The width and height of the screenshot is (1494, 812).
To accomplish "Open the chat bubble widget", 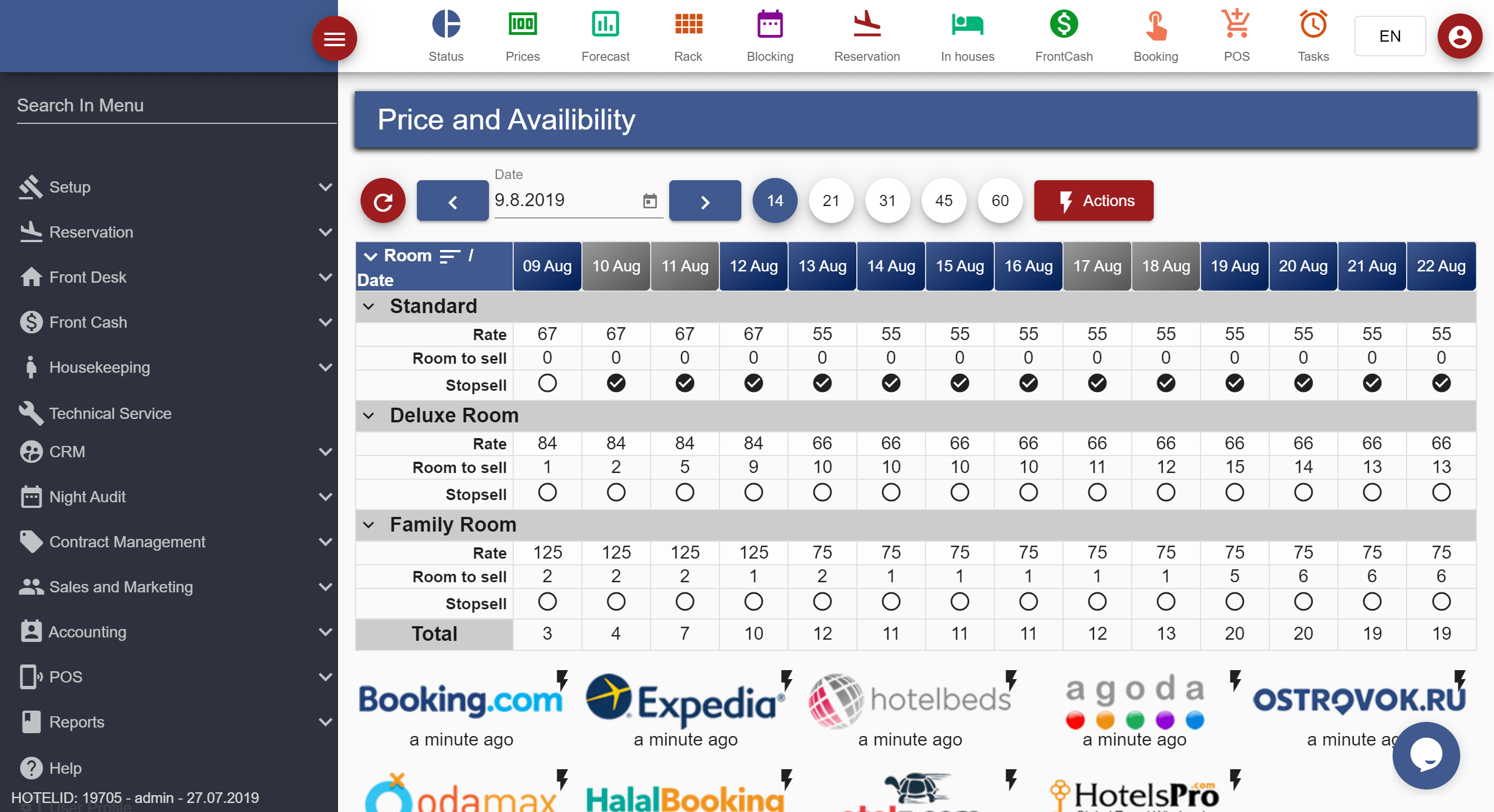I will tap(1426, 755).
